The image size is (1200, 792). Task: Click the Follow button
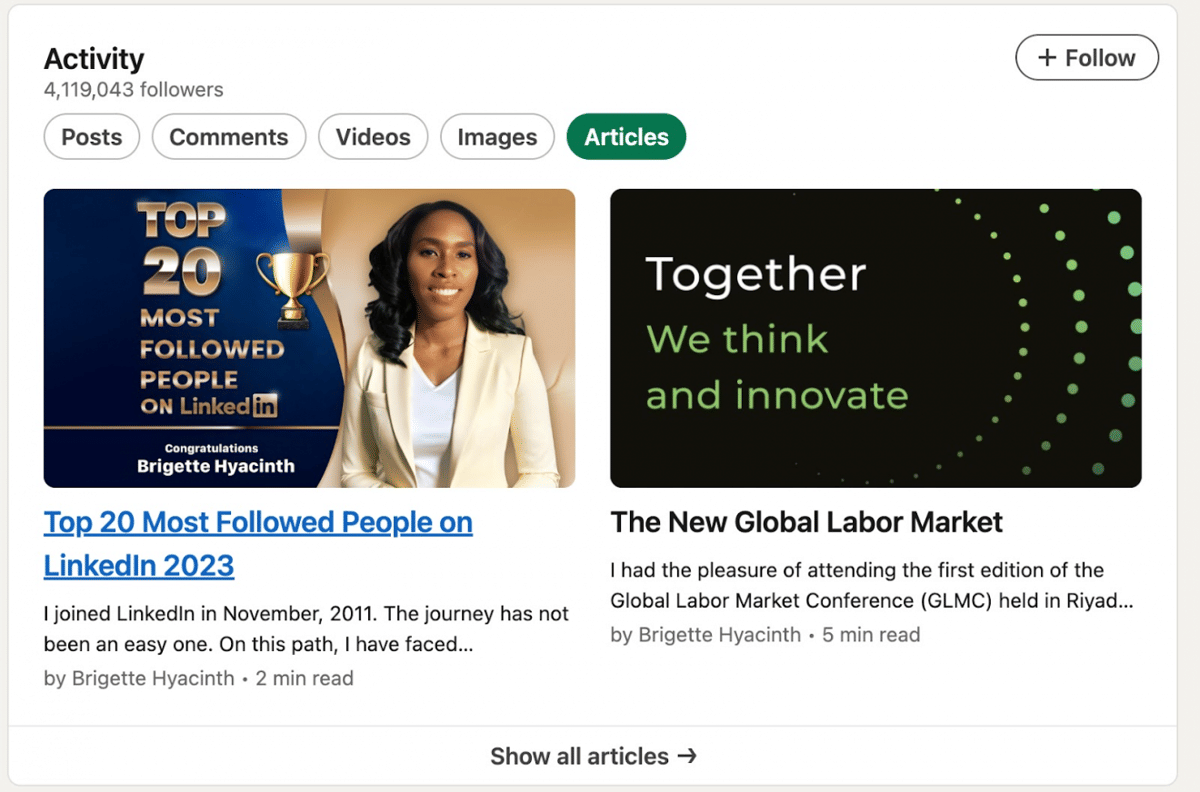[x=1087, y=57]
